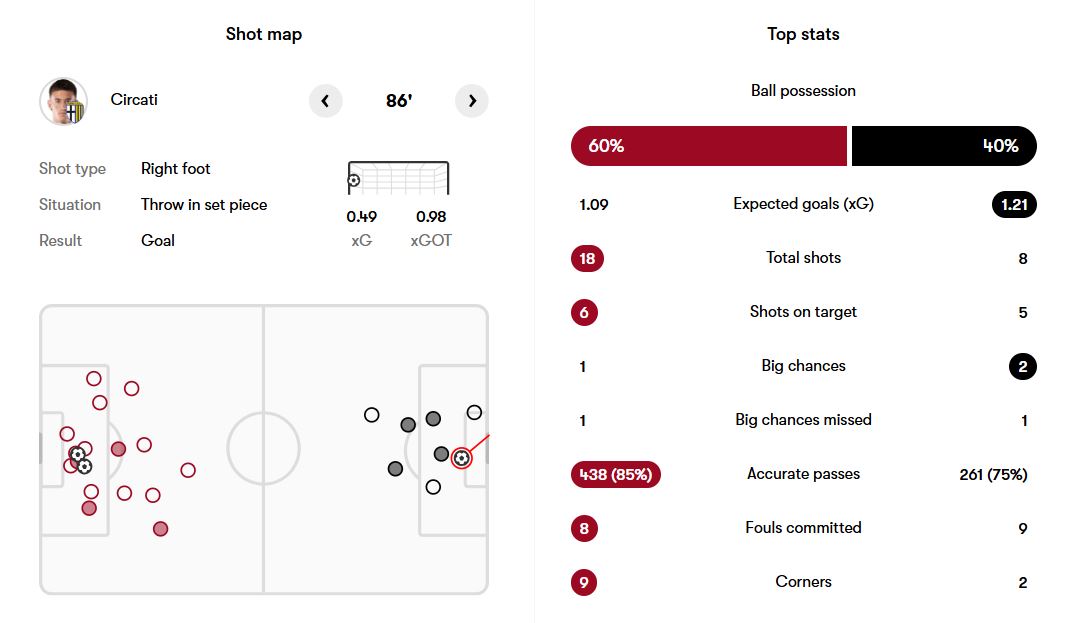
Task: Click the white shot marker below the selected goal
Action: click(x=433, y=487)
